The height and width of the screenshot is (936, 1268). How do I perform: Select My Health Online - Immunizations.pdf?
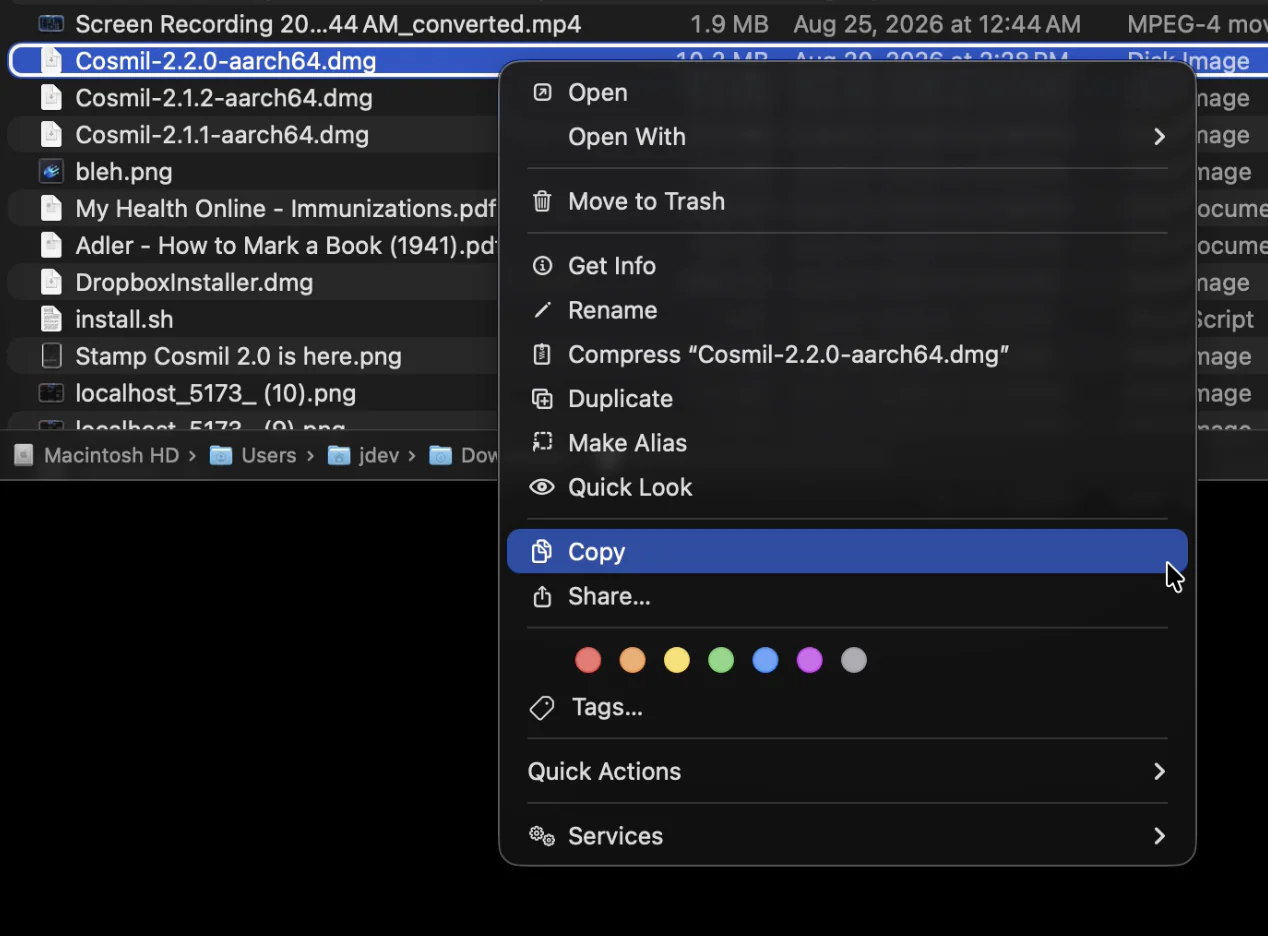point(285,208)
